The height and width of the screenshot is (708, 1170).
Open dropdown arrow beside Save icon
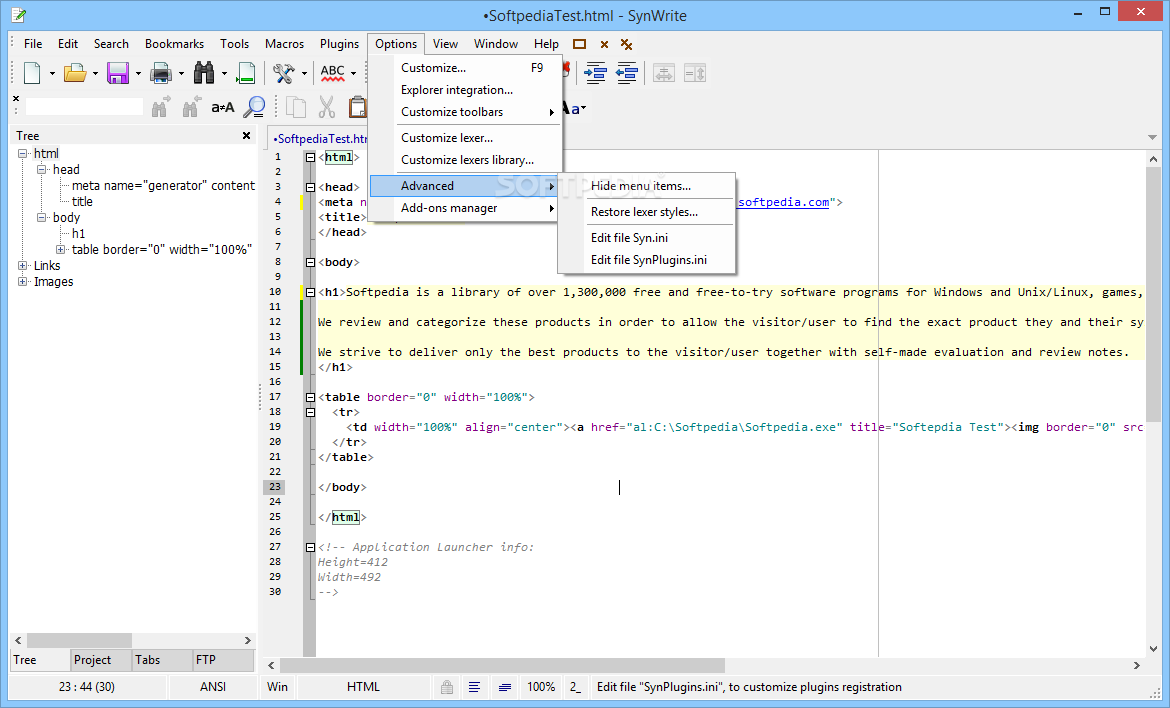tap(138, 73)
